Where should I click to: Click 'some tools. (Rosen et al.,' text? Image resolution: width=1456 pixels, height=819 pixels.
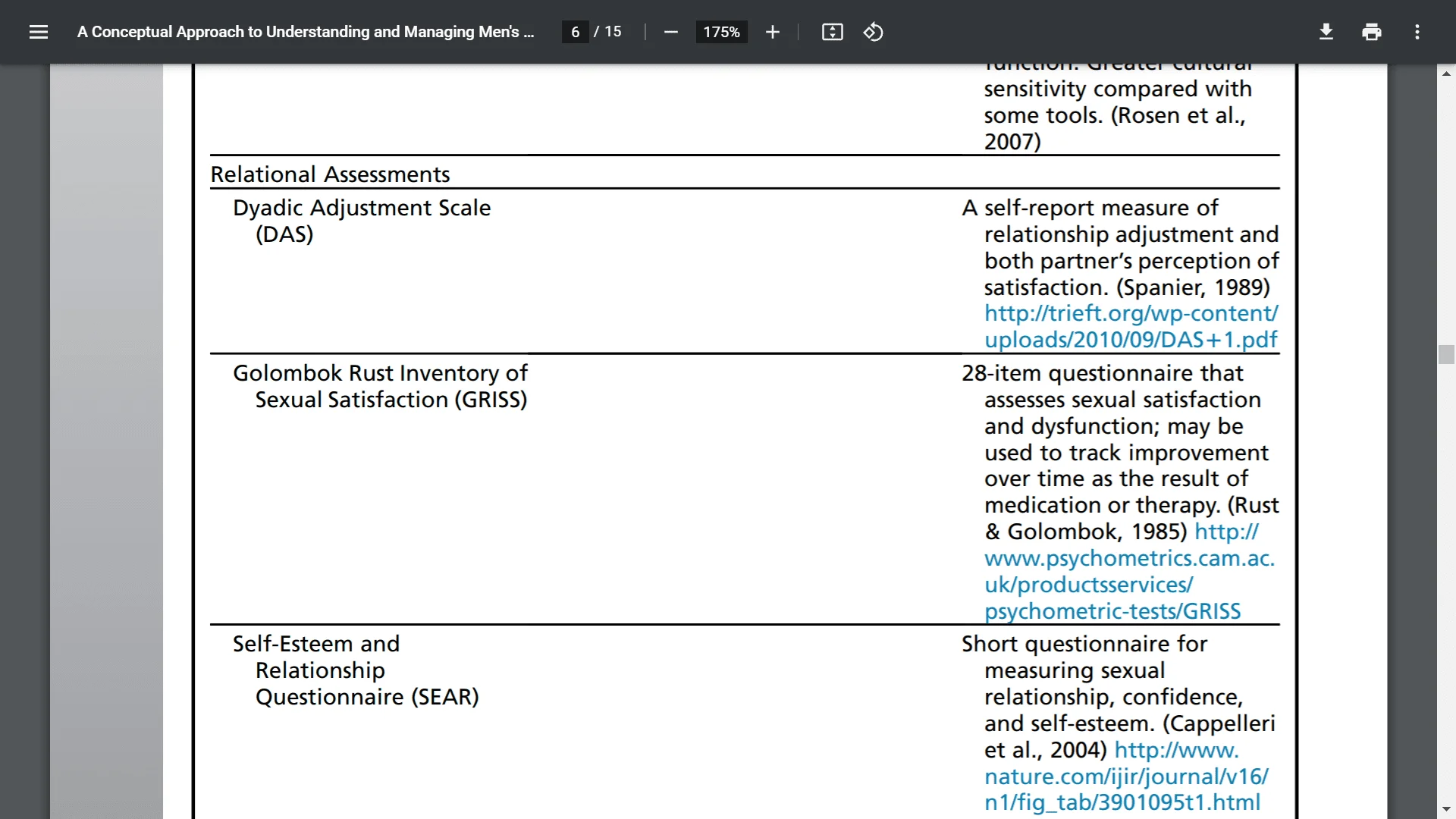coord(1115,115)
